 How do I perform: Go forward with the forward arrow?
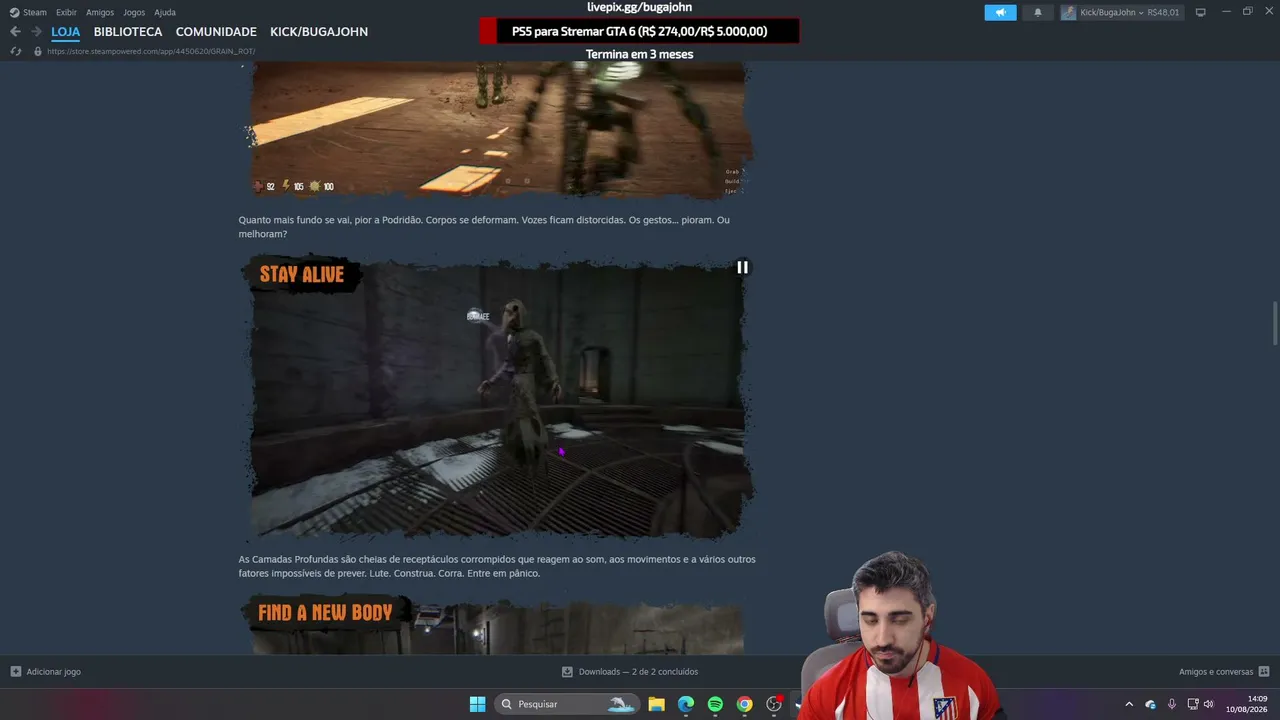tap(36, 32)
